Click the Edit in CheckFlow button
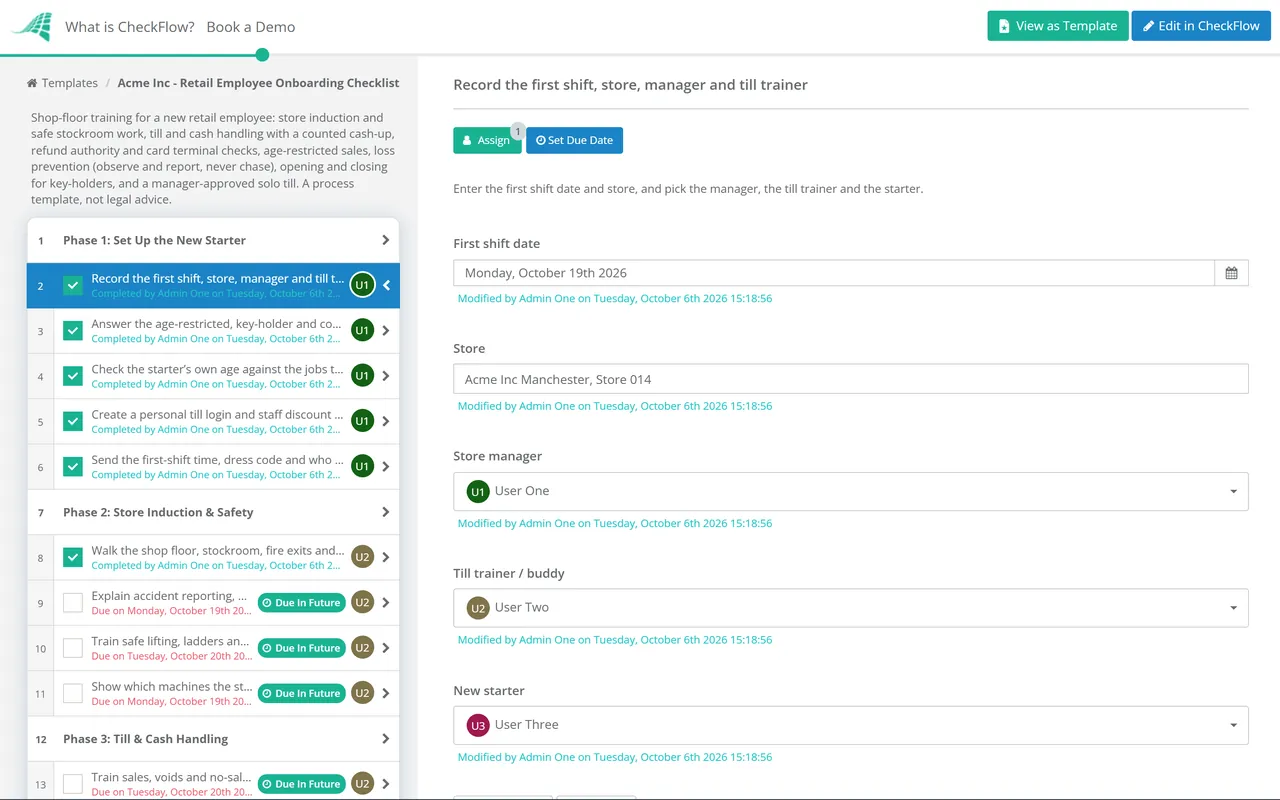The width and height of the screenshot is (1280, 800). 1201,26
